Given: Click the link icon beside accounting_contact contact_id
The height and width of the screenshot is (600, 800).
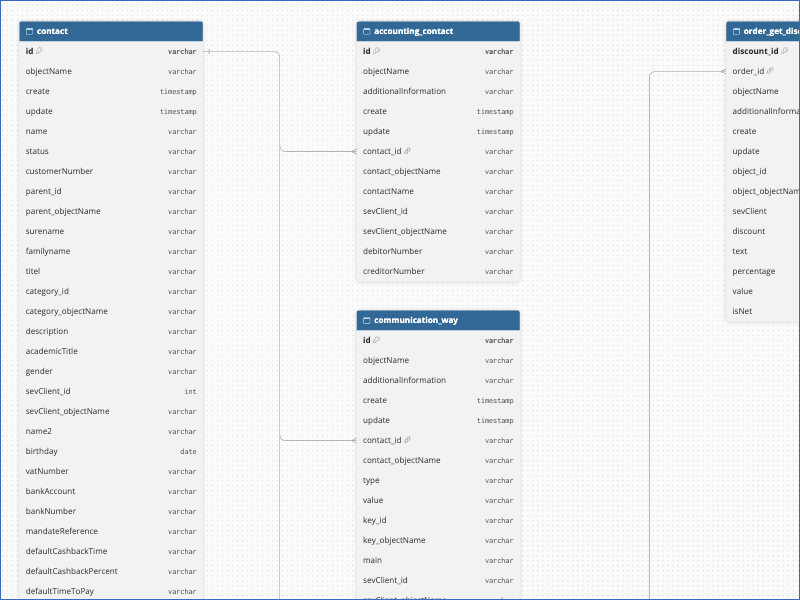Looking at the screenshot, I should (x=407, y=151).
